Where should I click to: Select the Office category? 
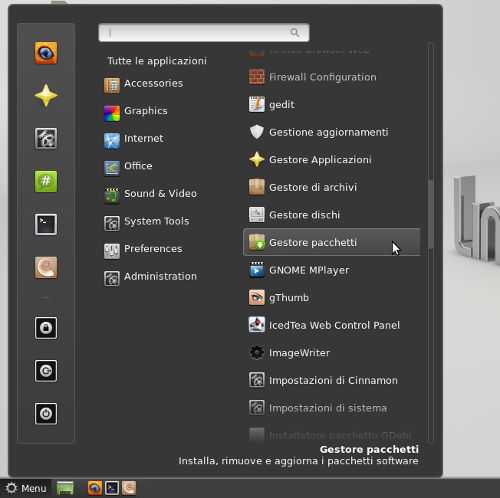pyautogui.click(x=138, y=166)
